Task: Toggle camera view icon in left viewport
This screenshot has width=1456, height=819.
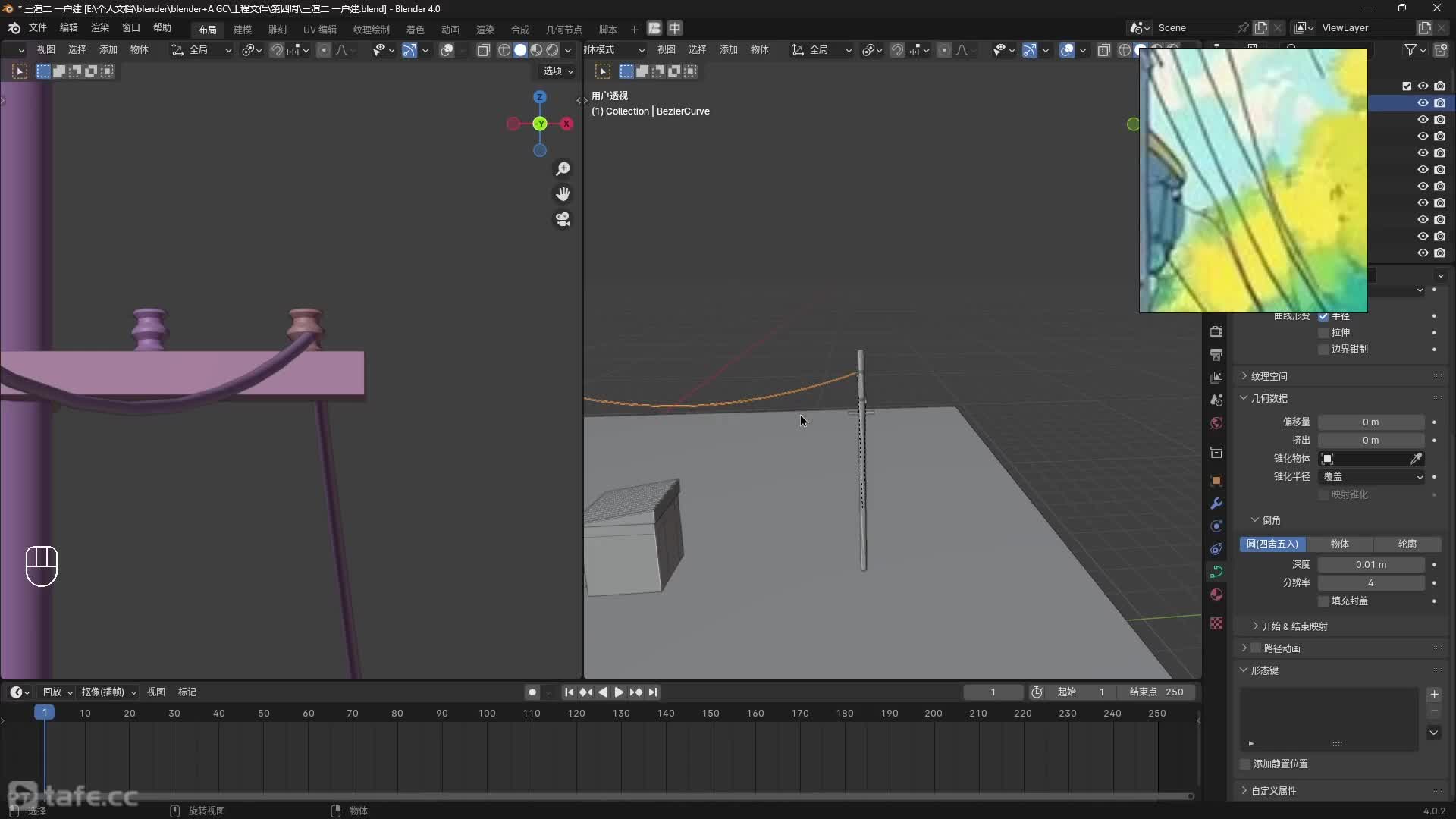Action: [563, 219]
